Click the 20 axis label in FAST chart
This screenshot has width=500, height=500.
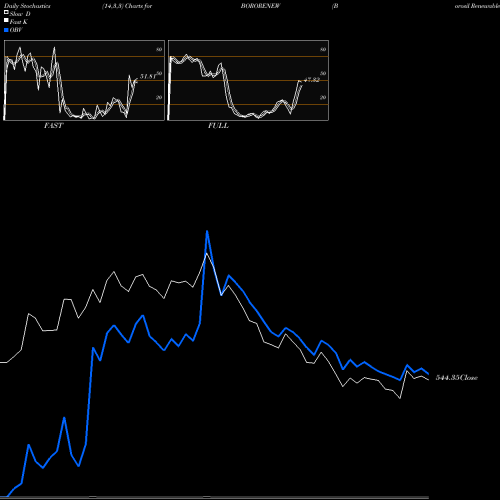(159, 97)
